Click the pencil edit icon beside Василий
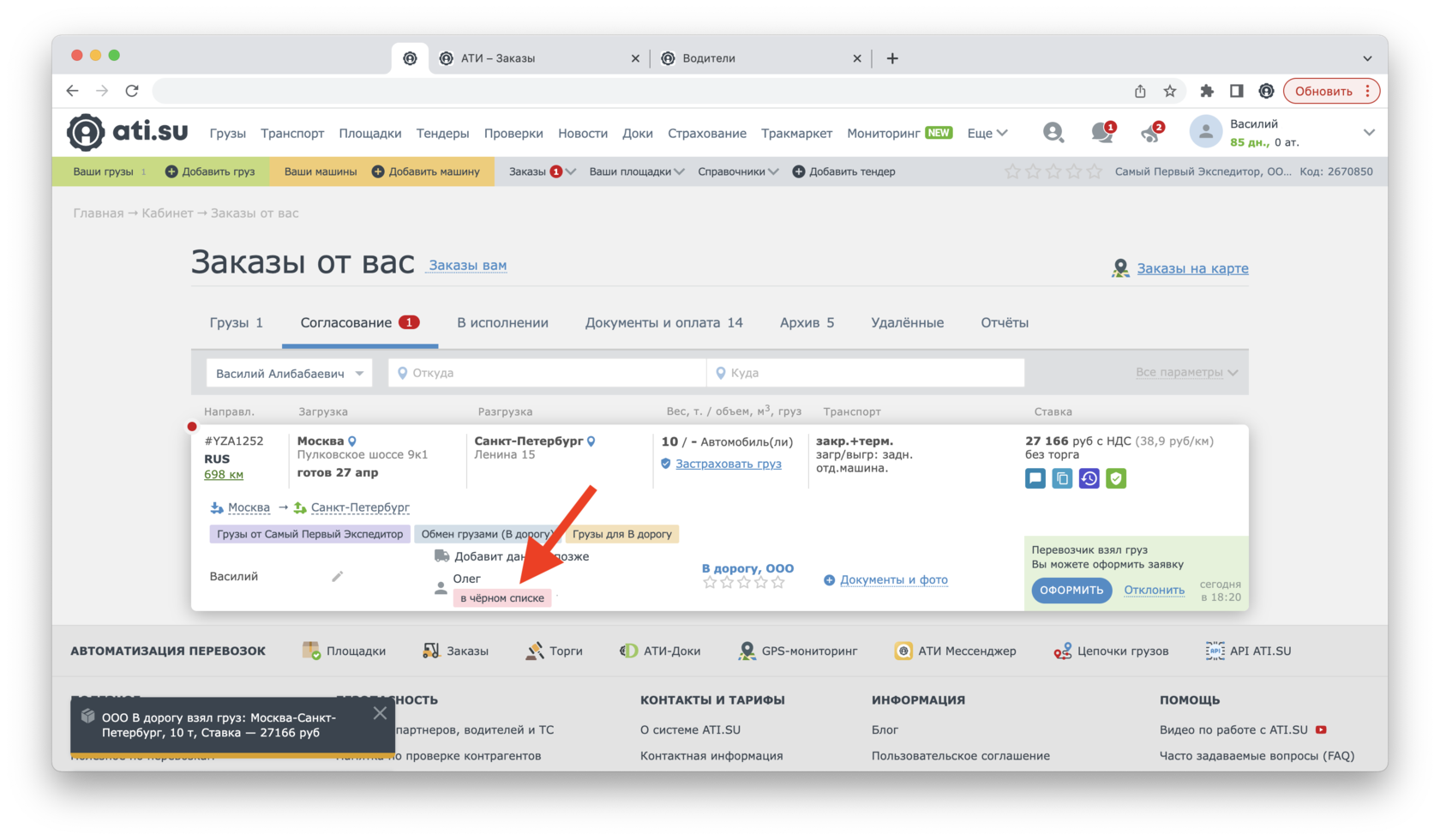The height and width of the screenshot is (840, 1440). 338,576
